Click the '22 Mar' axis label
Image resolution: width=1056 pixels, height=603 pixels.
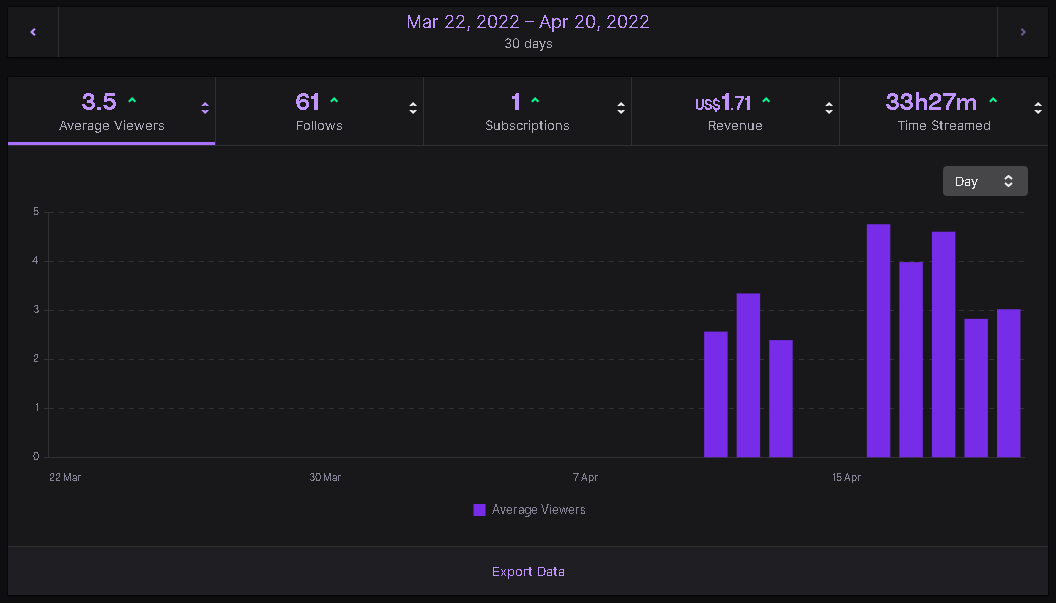[65, 478]
